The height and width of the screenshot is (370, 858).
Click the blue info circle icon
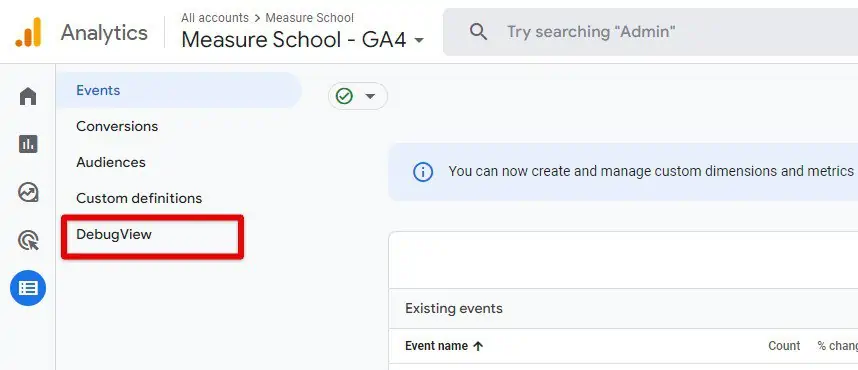click(422, 172)
